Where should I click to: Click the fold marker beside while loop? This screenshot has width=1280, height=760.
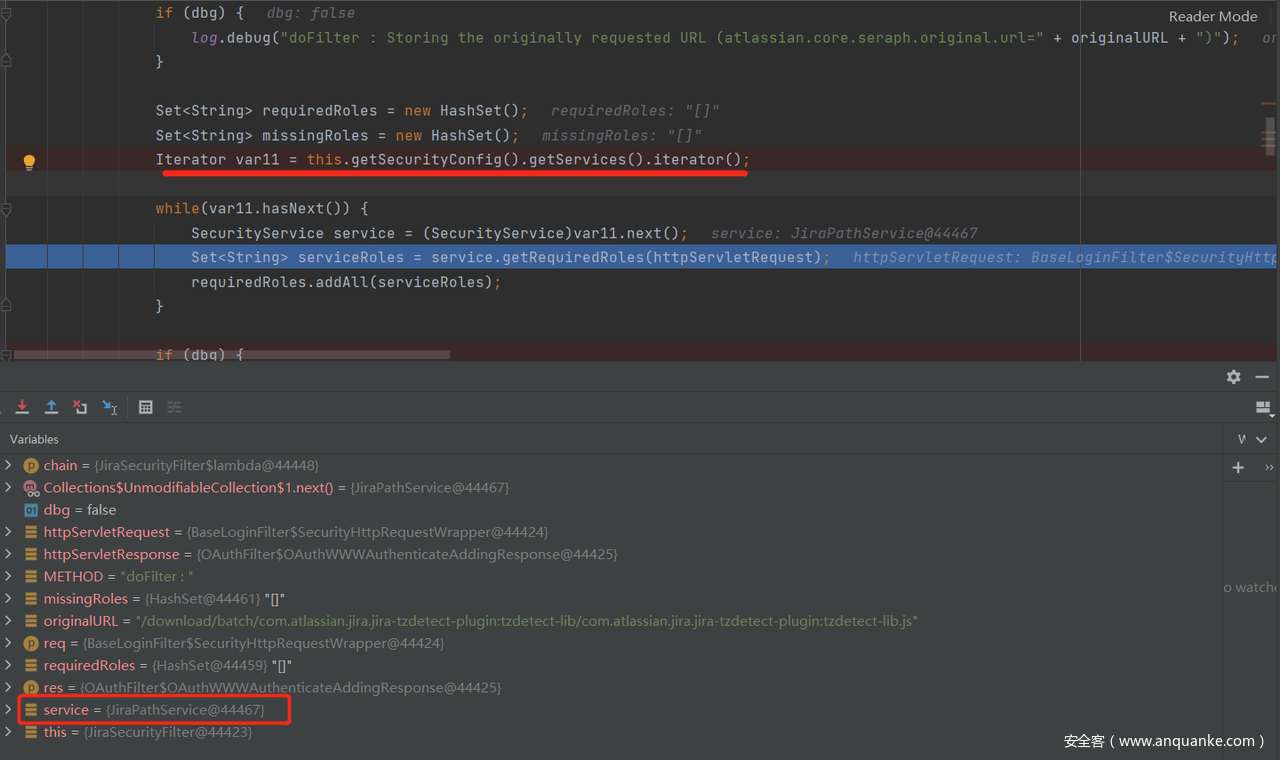(x=6, y=209)
